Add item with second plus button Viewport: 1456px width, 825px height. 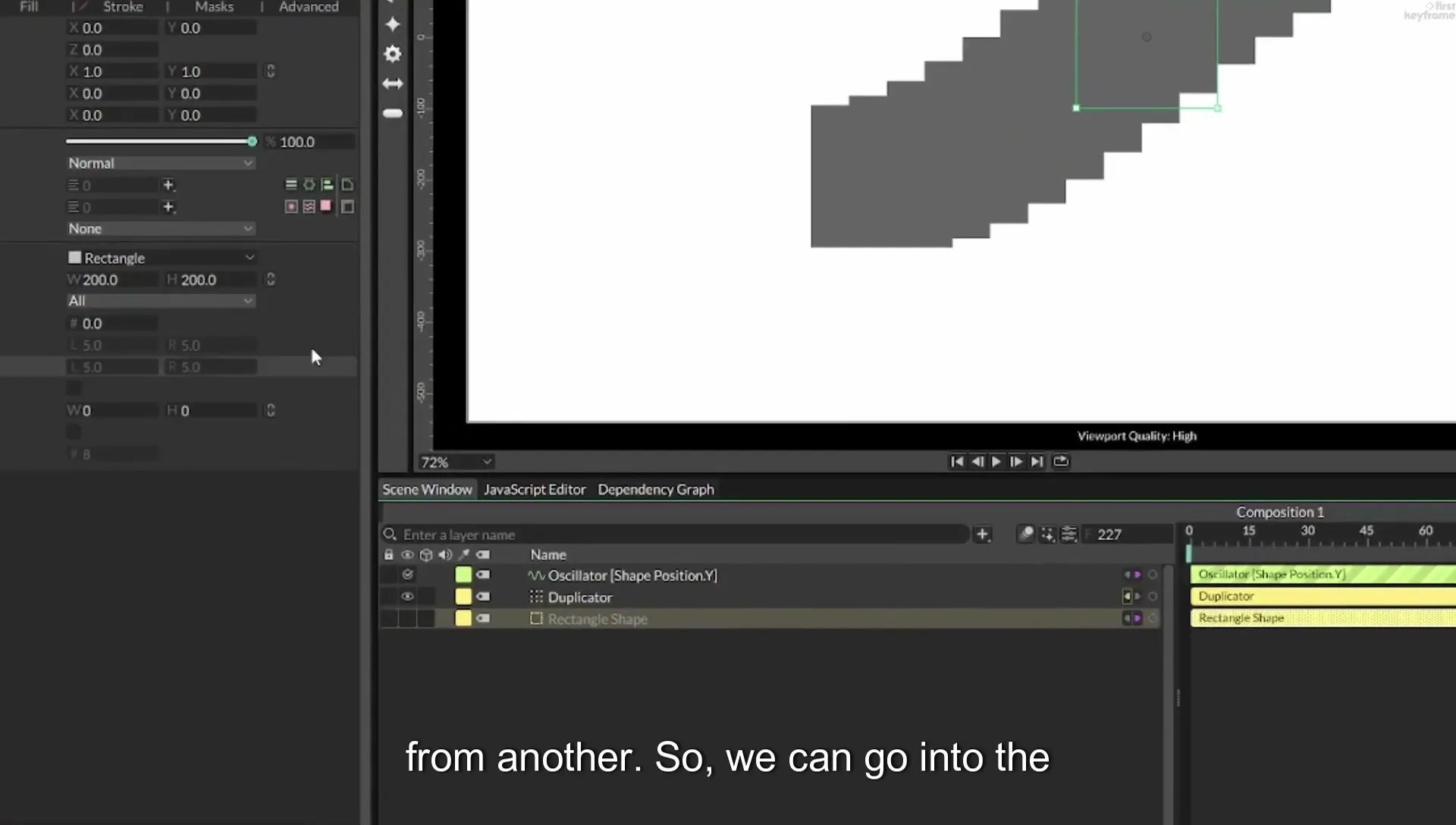(x=168, y=207)
